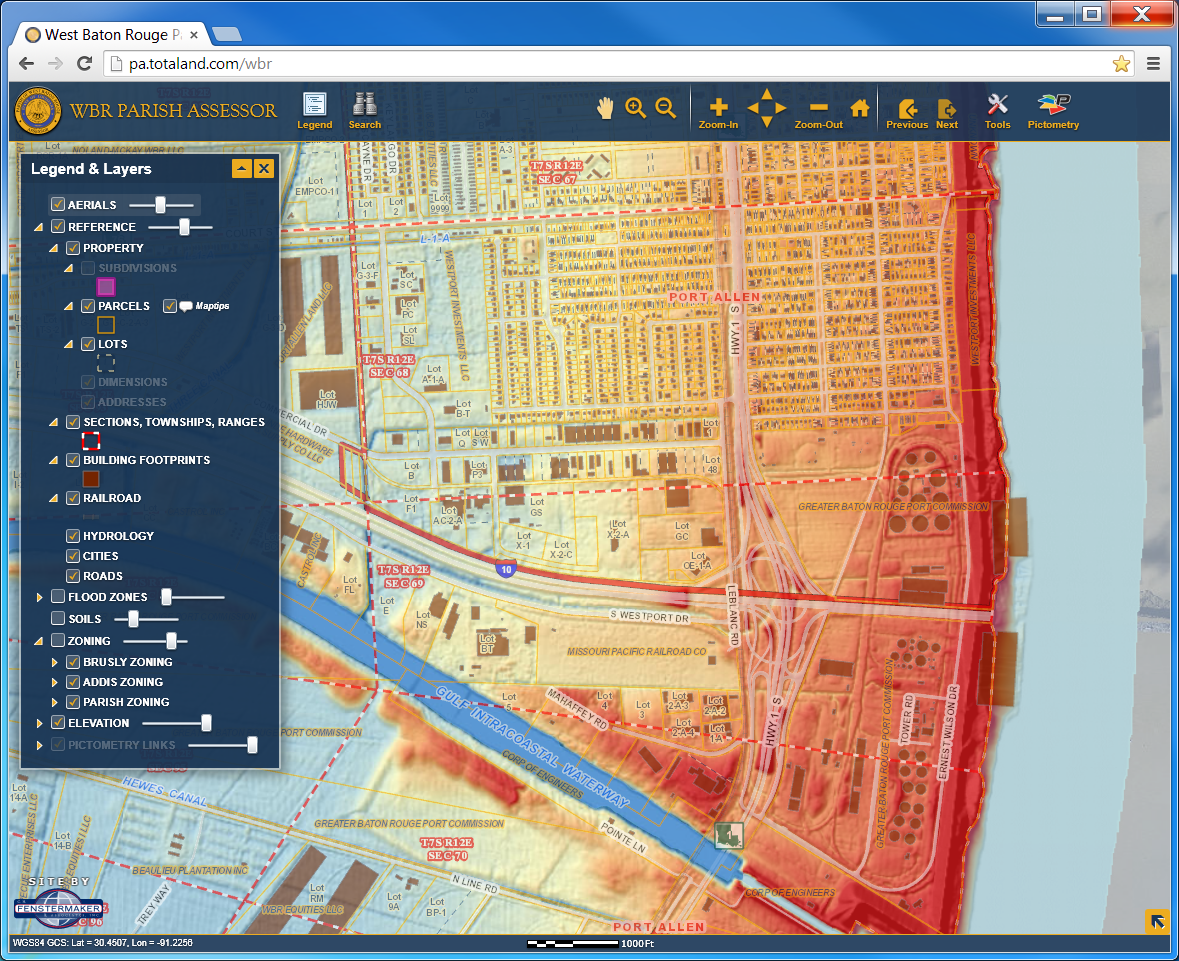Enable the FLOOD ZONES layer
Viewport: 1179px width, 961px height.
[58, 597]
